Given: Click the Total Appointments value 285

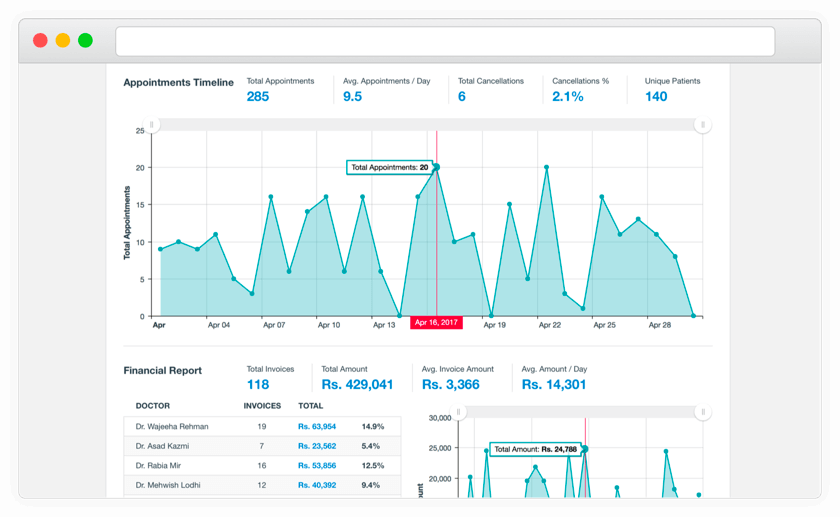Looking at the screenshot, I should 258,96.
